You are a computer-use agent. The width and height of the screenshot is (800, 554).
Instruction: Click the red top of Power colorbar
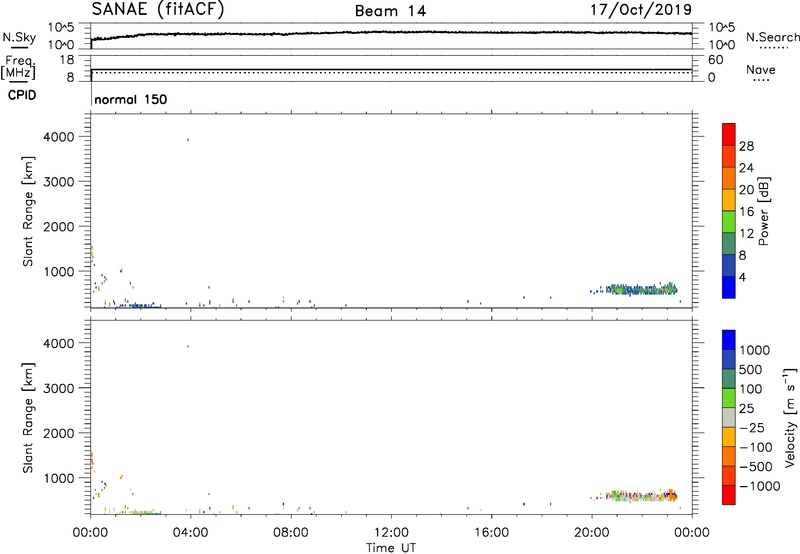point(729,134)
